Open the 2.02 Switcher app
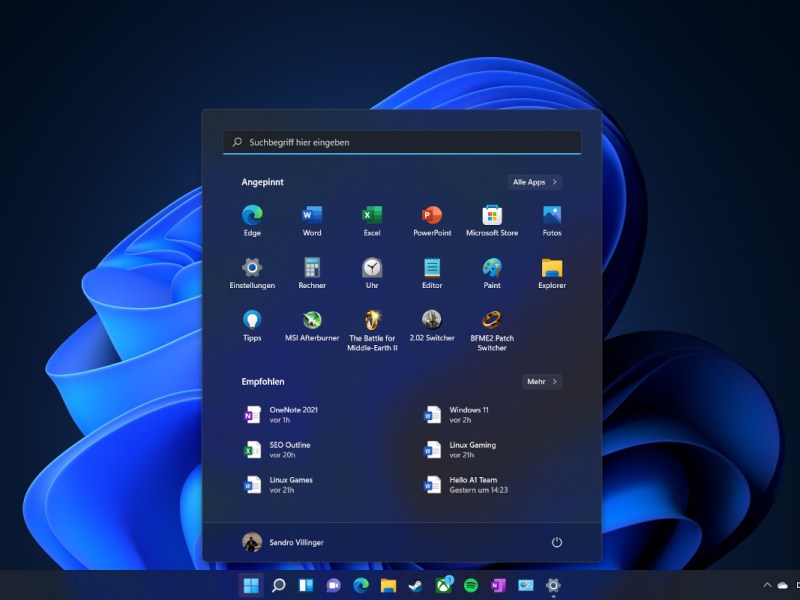800x600 pixels. 432,326
